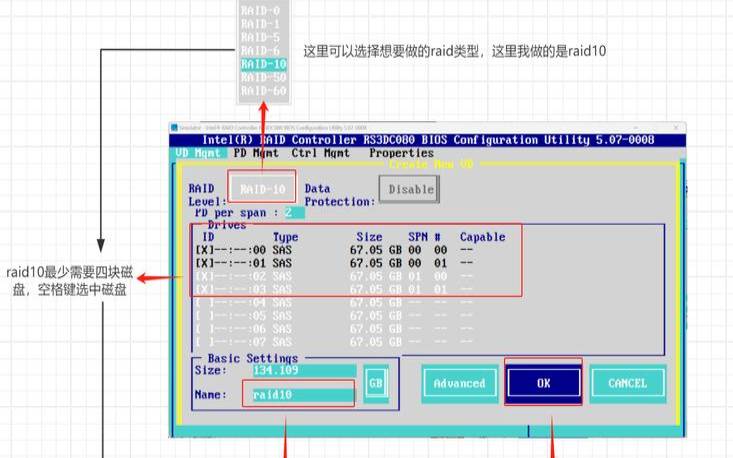Choose RAID-5 in the RAID type list
Screen dimensions: 733x458
click(260, 37)
